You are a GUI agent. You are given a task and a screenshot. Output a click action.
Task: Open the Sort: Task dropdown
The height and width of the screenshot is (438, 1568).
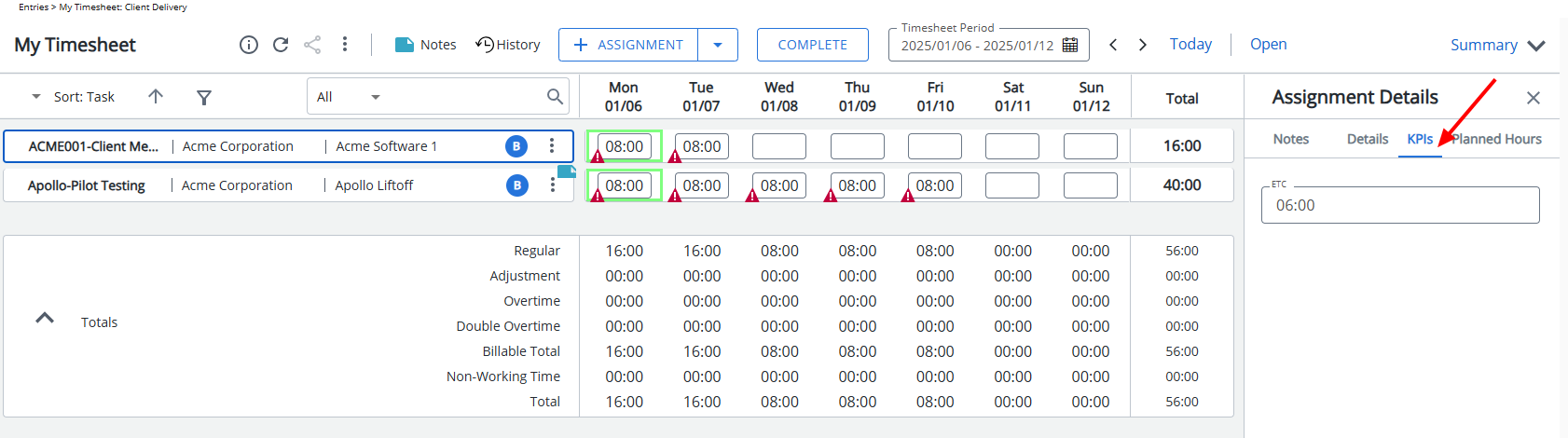pyautogui.click(x=75, y=97)
